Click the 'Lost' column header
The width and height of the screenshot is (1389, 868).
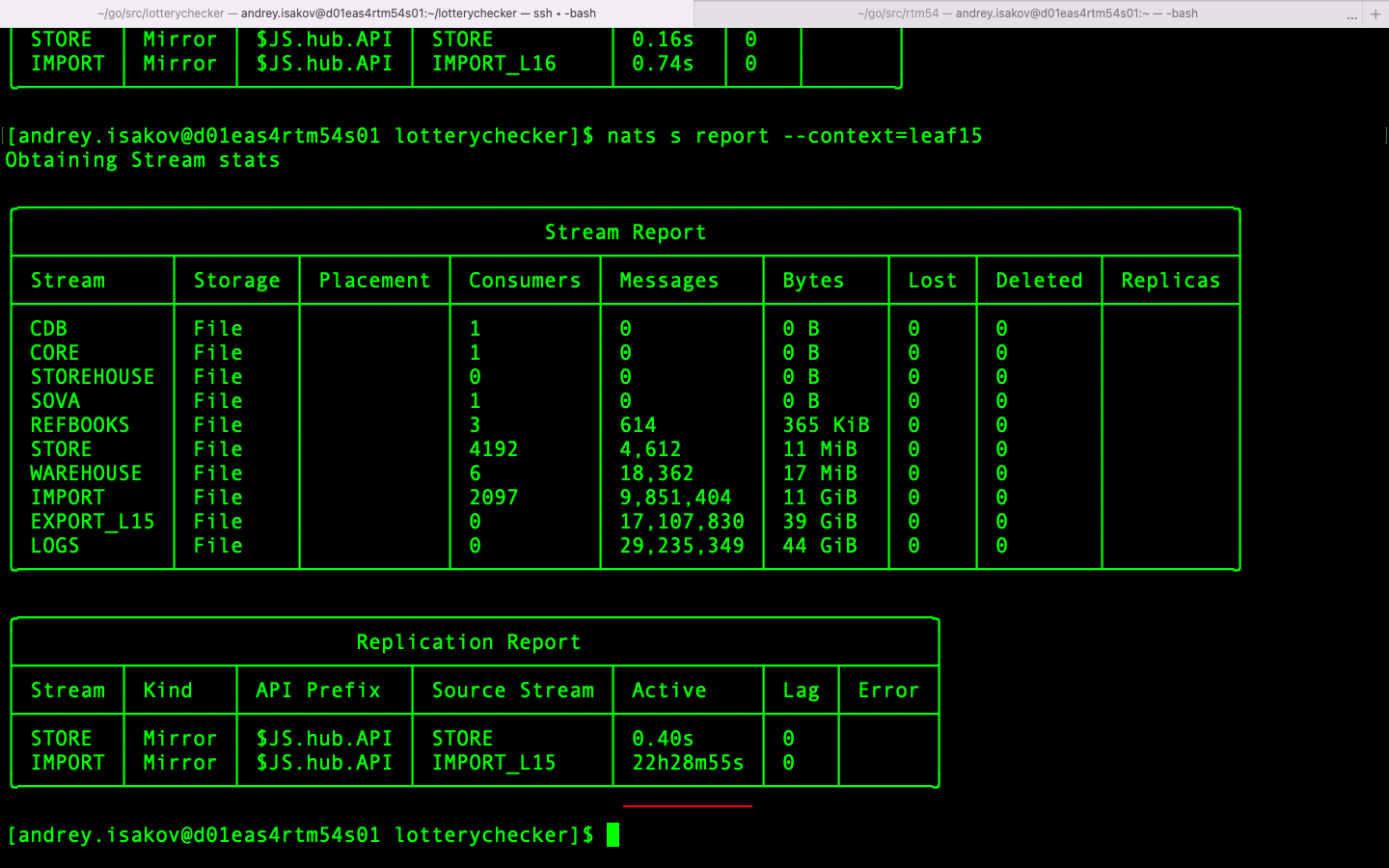tap(933, 281)
